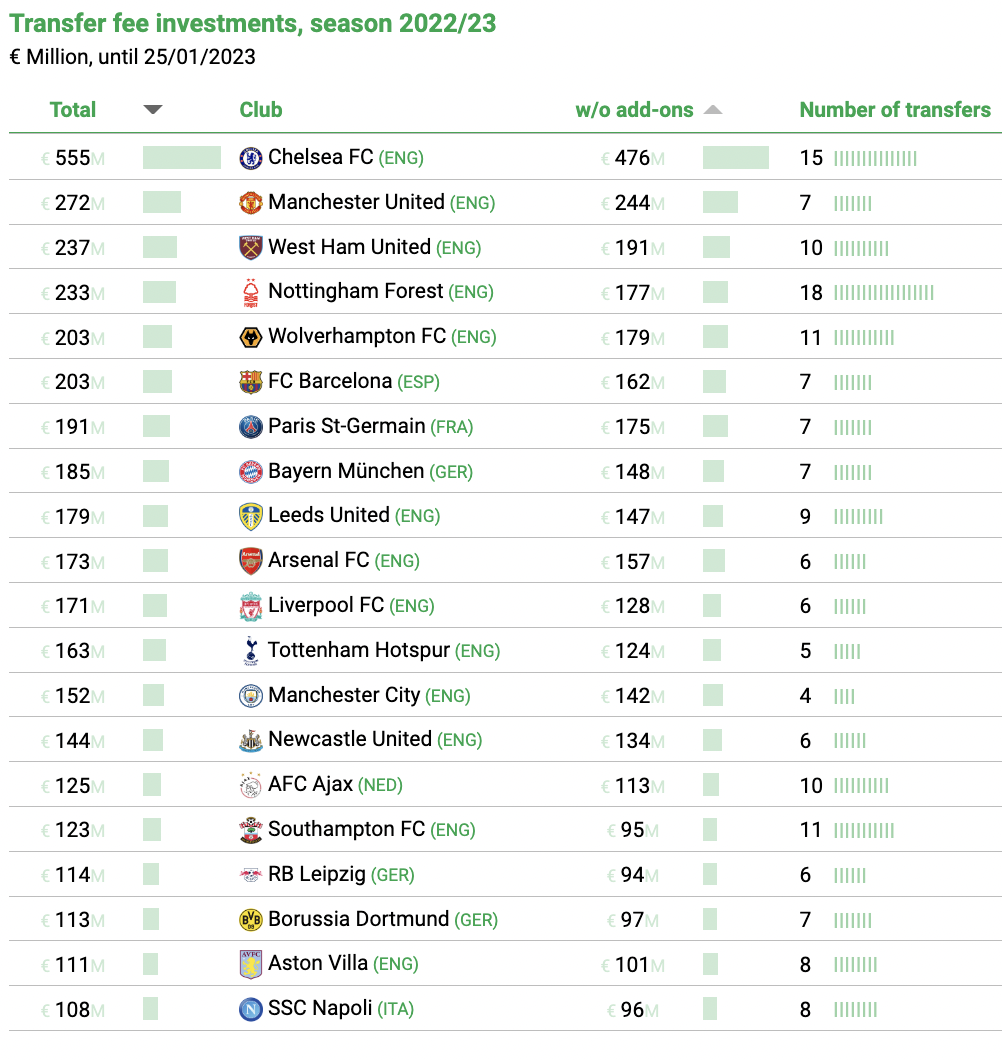Image resolution: width=1002 pixels, height=1060 pixels.
Task: Open the Nottingham Forest club name
Action: pyautogui.click(x=356, y=291)
